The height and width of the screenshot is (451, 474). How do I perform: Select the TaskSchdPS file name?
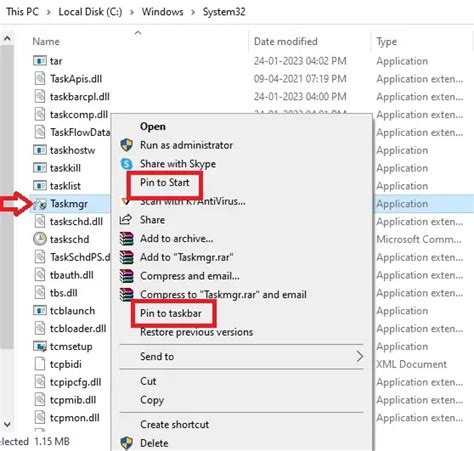click(x=80, y=257)
